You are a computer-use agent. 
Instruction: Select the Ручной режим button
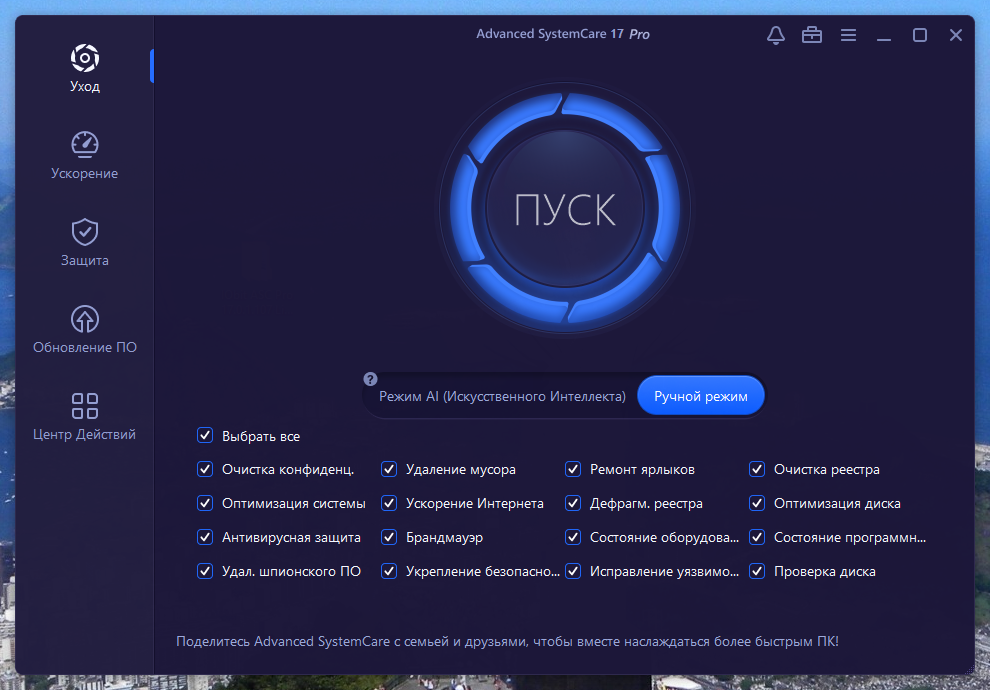(701, 396)
